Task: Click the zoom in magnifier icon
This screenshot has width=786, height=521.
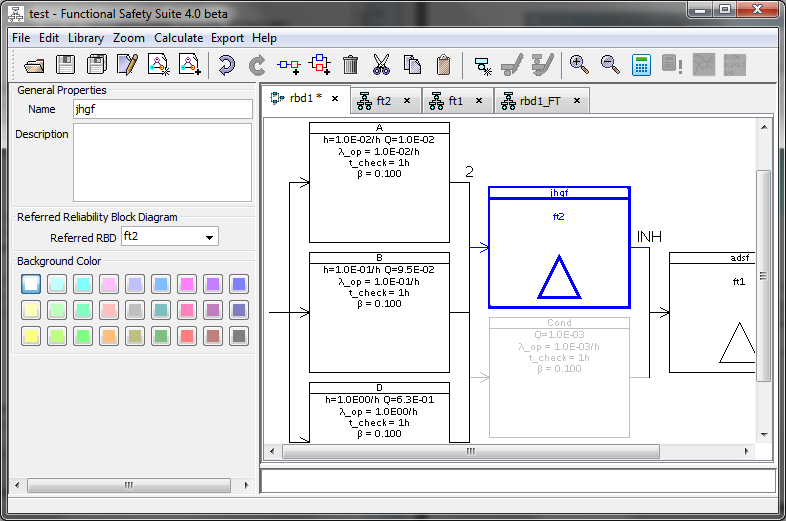Action: 579,65
